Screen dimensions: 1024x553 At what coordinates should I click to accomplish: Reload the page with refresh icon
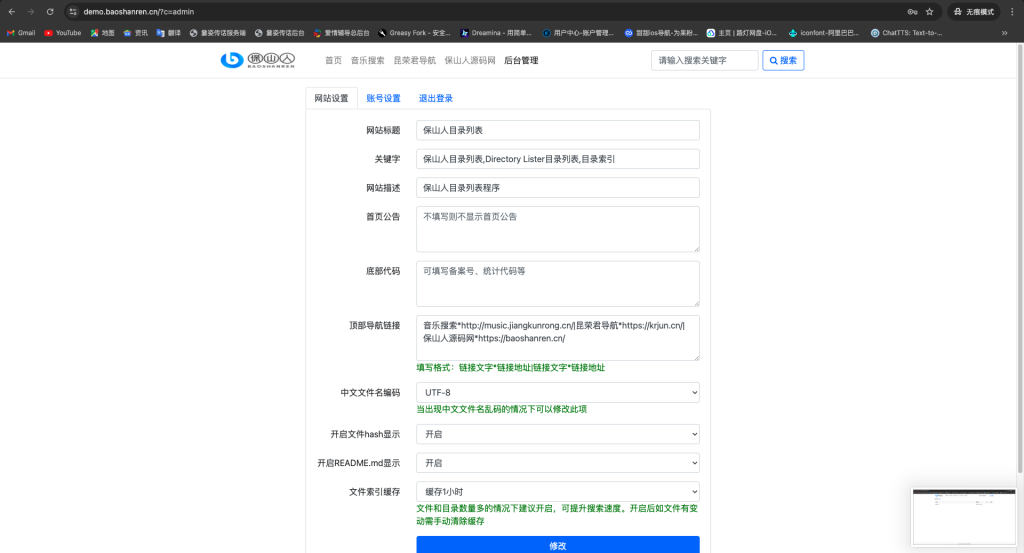pyautogui.click(x=50, y=12)
